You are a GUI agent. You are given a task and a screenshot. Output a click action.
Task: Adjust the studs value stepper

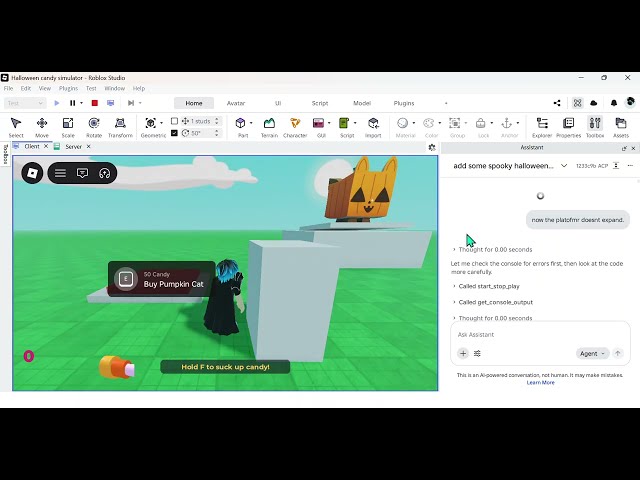pos(217,121)
